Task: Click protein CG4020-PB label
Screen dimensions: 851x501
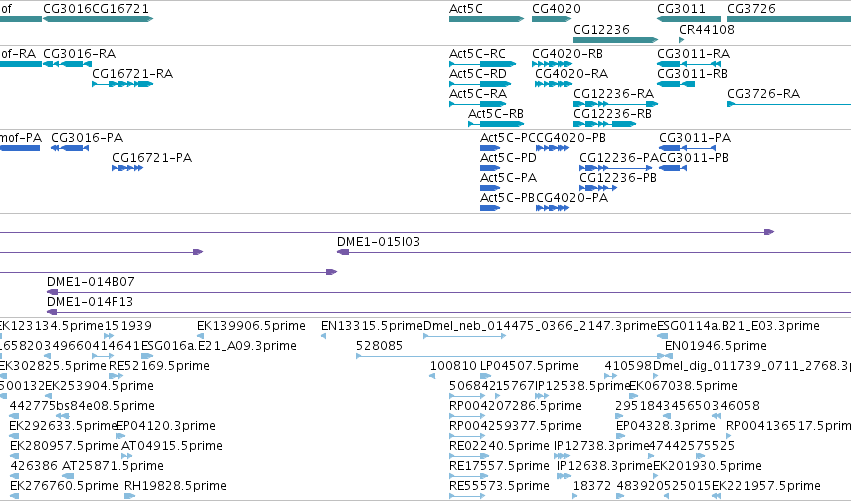Action: coord(571,138)
